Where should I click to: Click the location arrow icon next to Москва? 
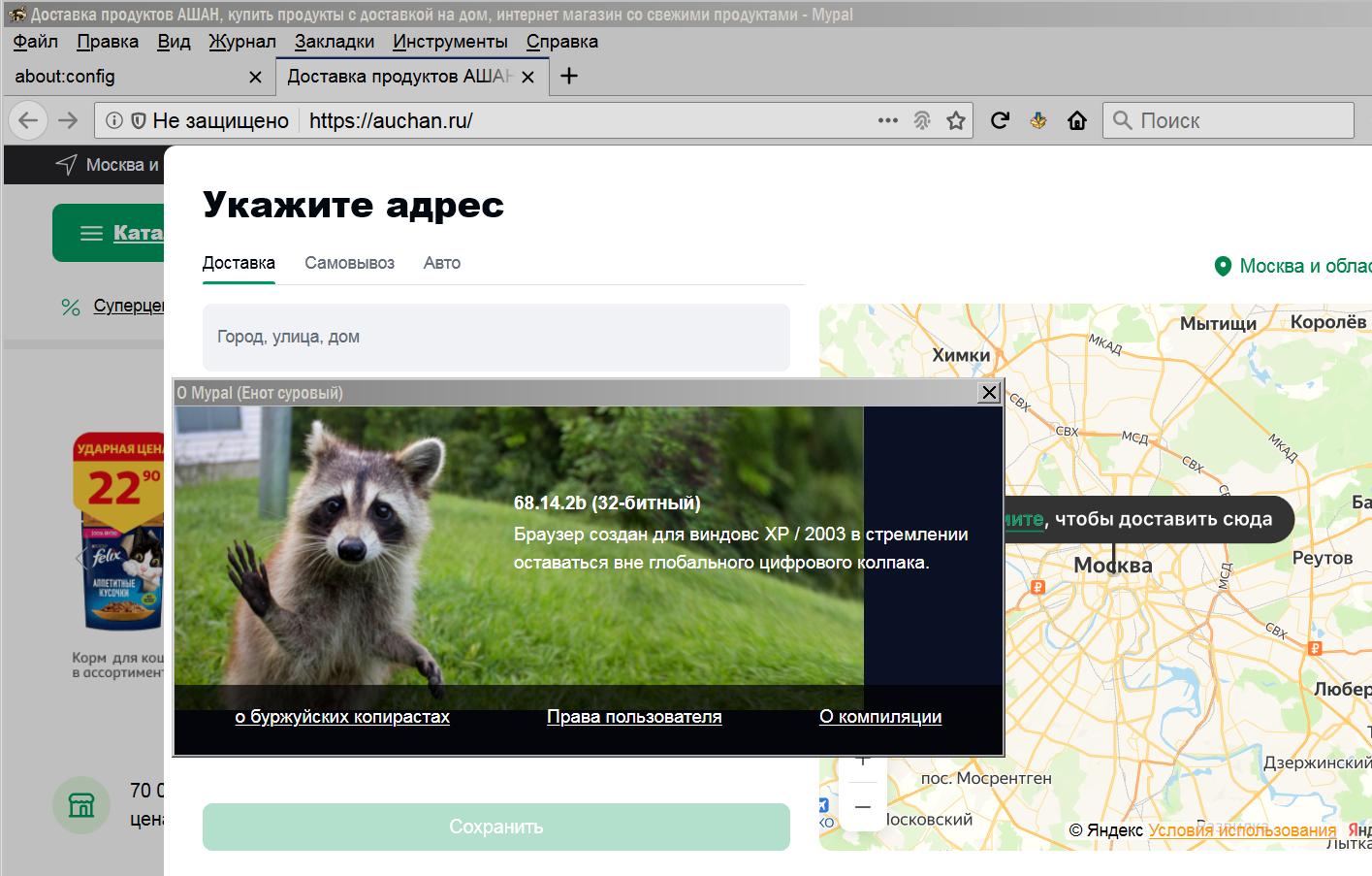coord(66,164)
